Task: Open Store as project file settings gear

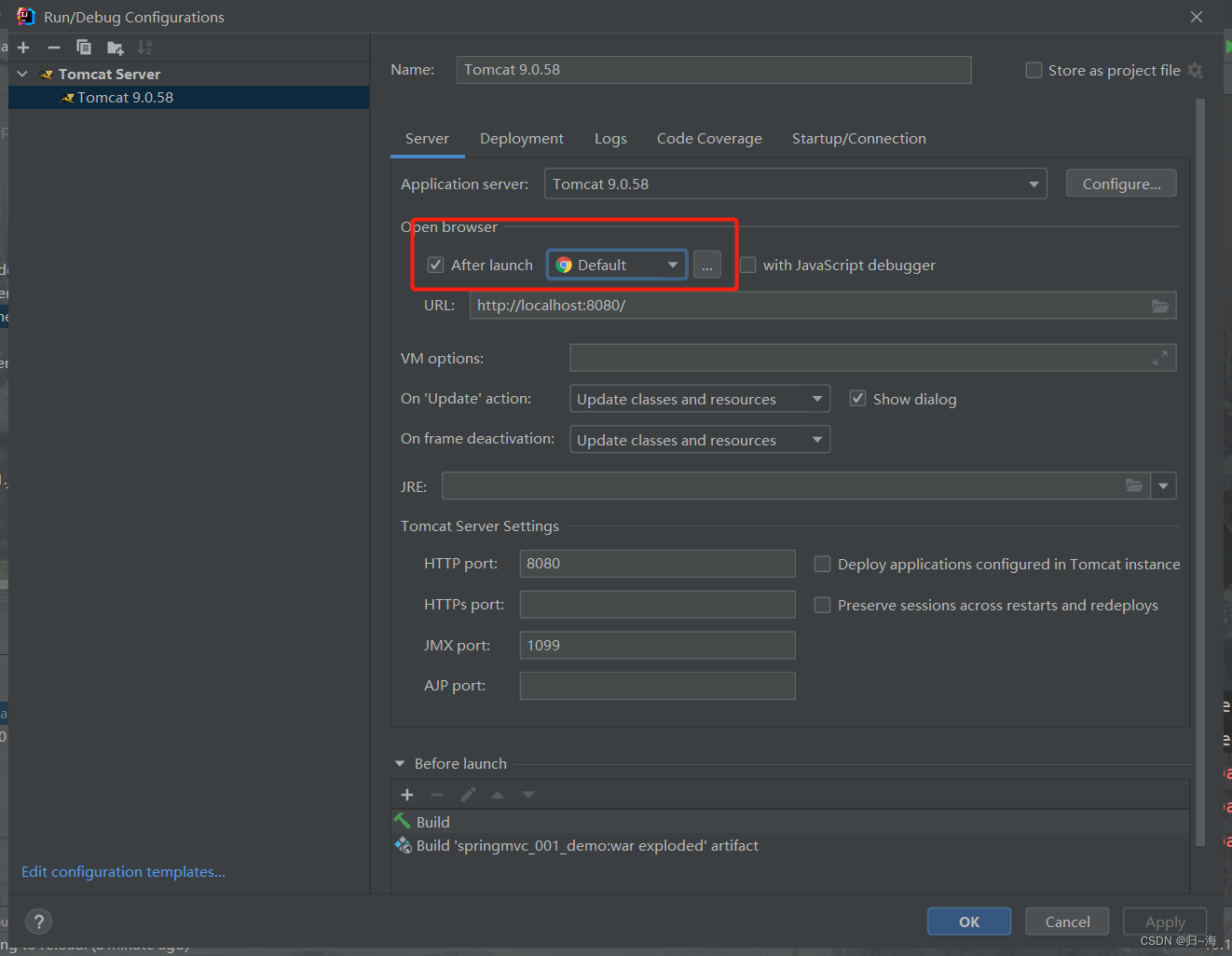Action: (1196, 71)
